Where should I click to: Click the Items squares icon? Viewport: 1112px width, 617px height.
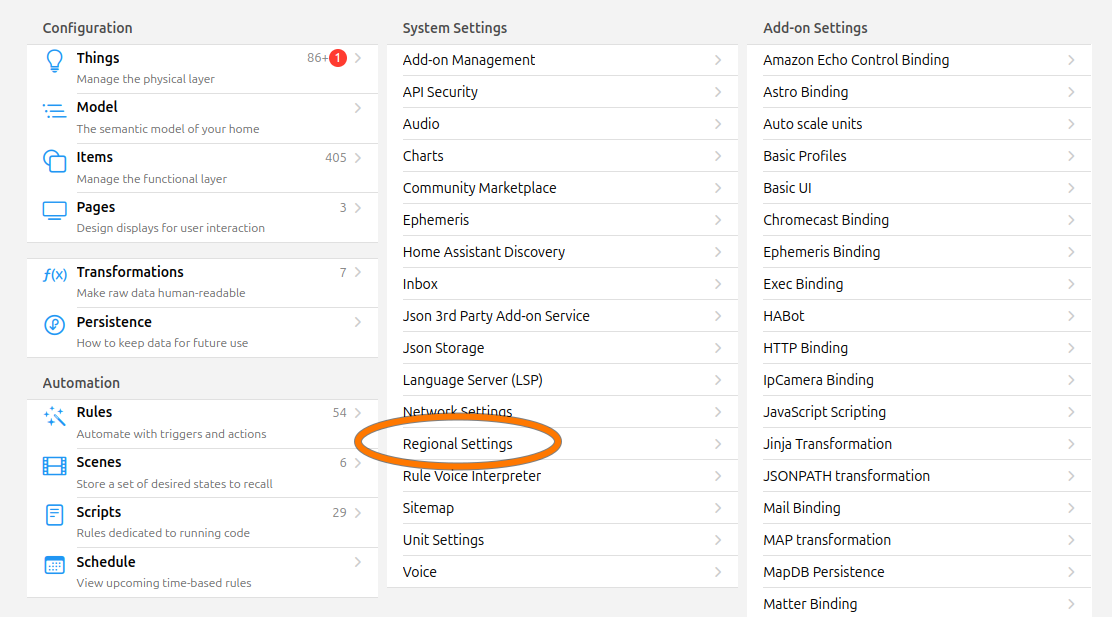[x=55, y=161]
